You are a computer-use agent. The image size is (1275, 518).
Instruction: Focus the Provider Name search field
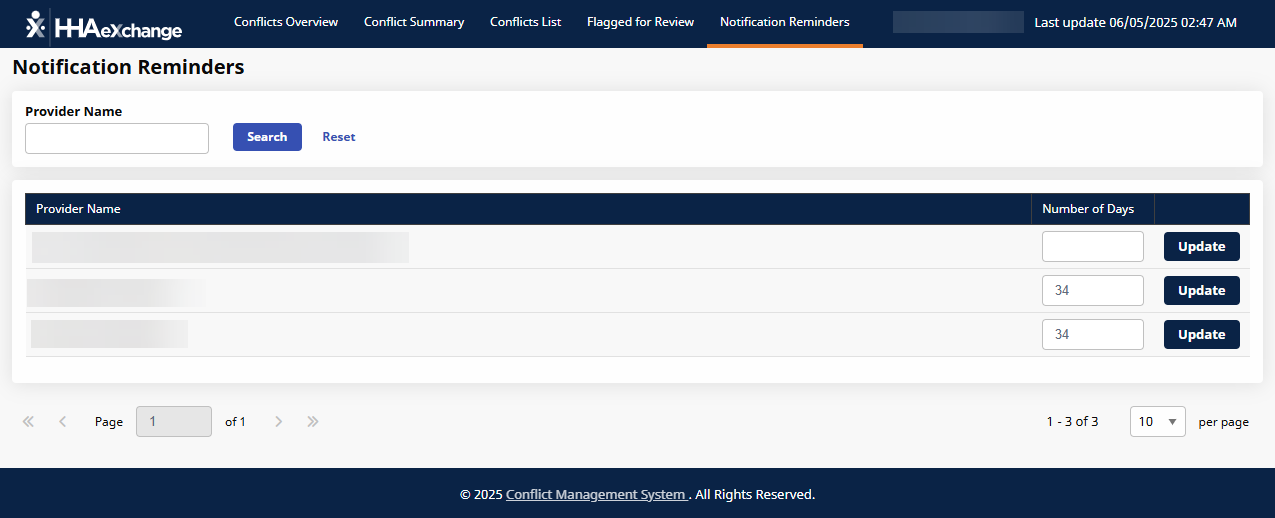(117, 139)
